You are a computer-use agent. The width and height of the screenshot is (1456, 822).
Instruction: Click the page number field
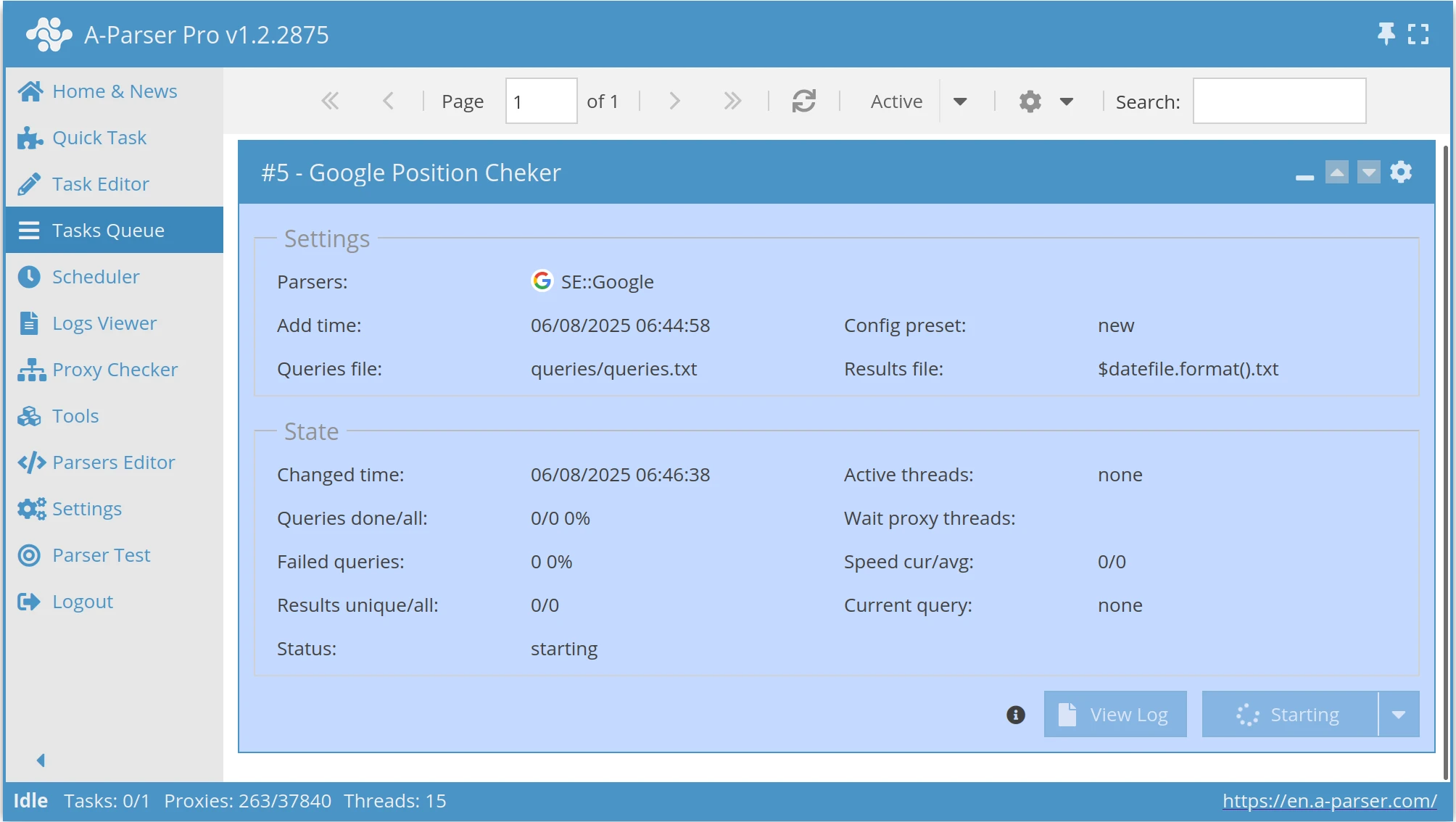click(x=541, y=101)
